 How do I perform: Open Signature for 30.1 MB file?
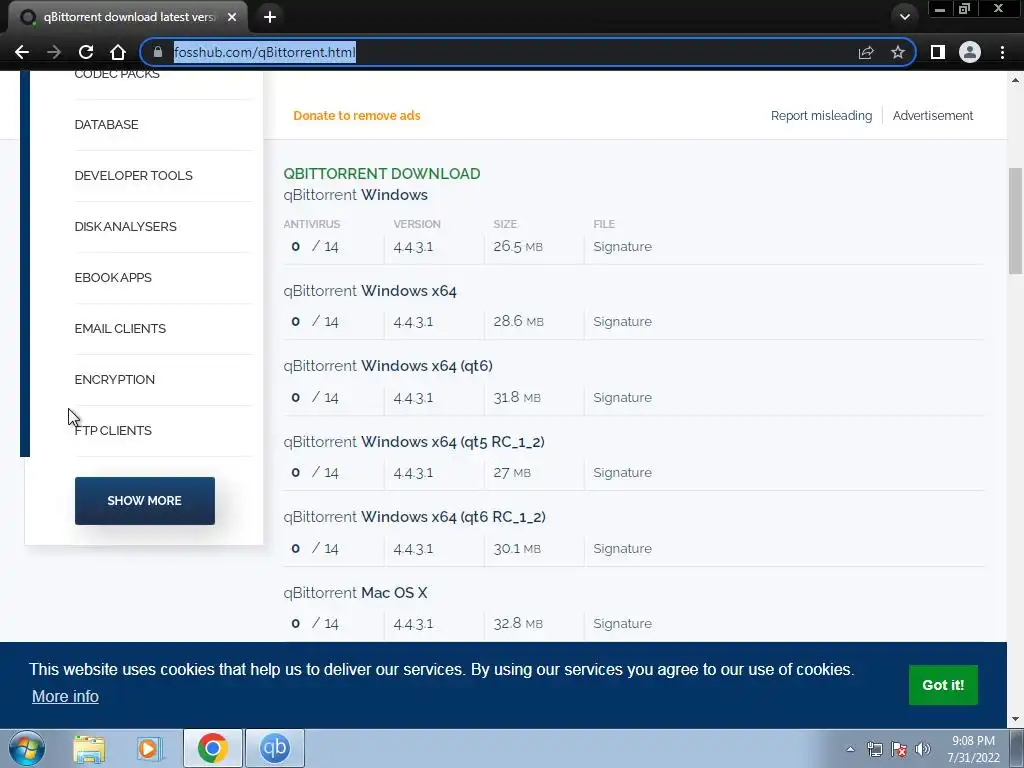click(x=622, y=549)
